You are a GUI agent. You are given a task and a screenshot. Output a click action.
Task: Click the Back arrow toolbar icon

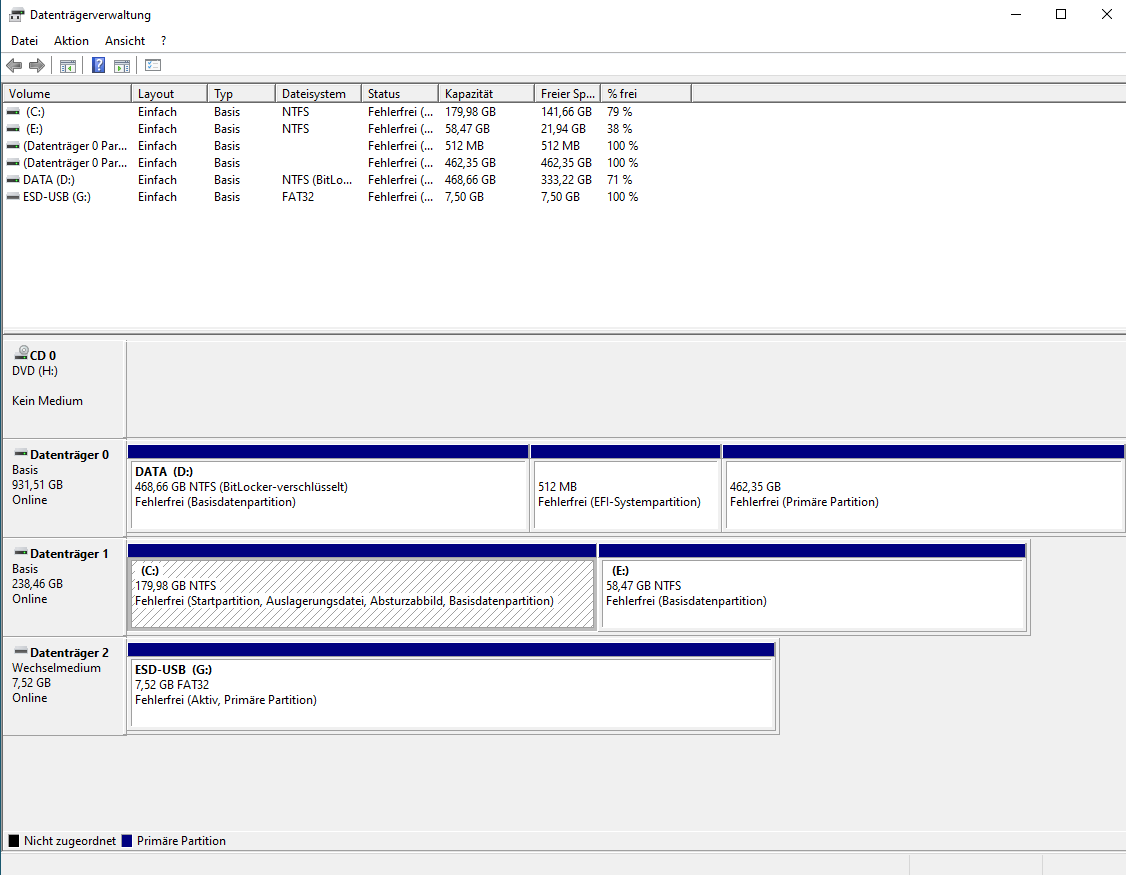14,65
